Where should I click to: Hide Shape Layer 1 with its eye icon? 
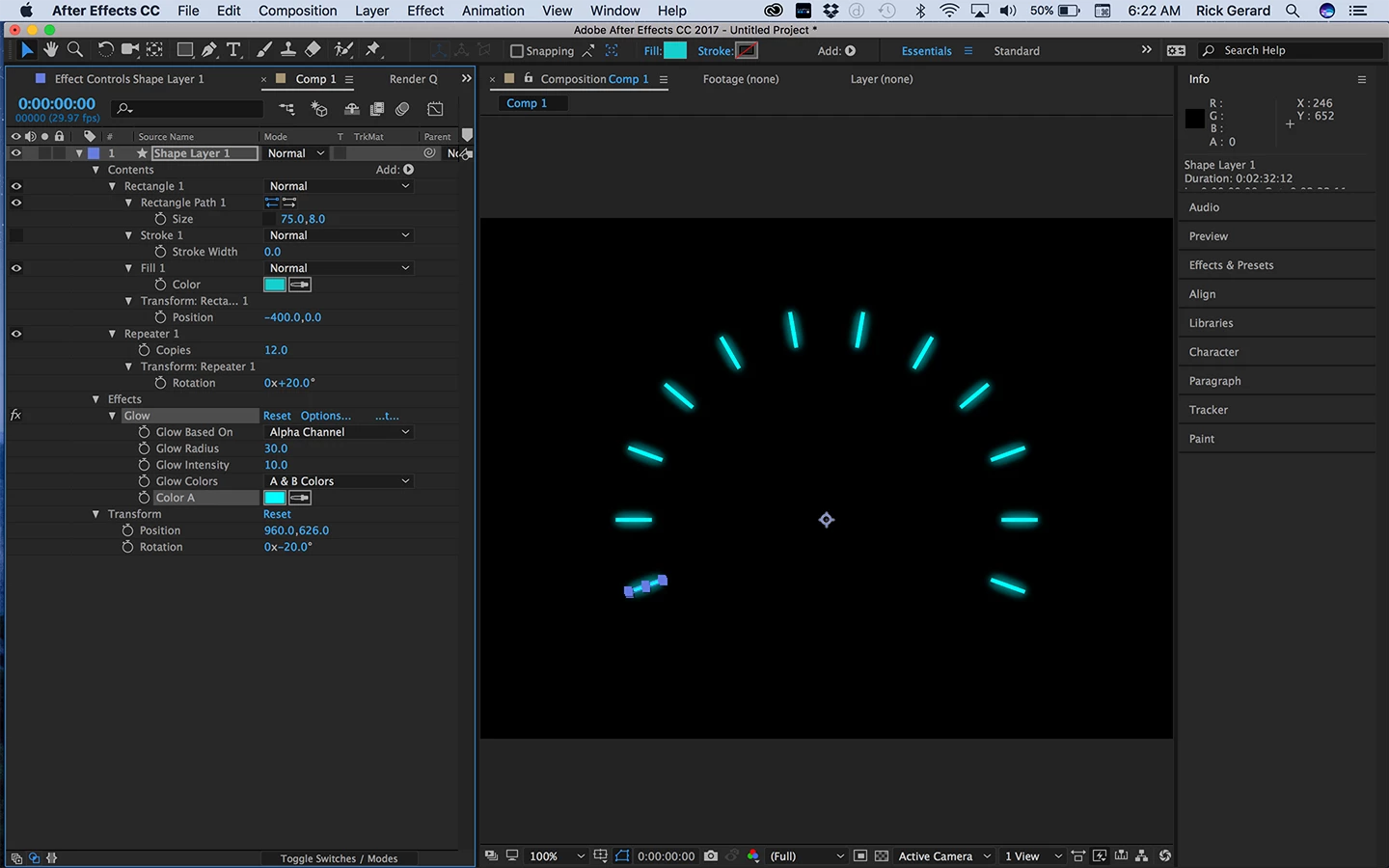pyautogui.click(x=15, y=153)
